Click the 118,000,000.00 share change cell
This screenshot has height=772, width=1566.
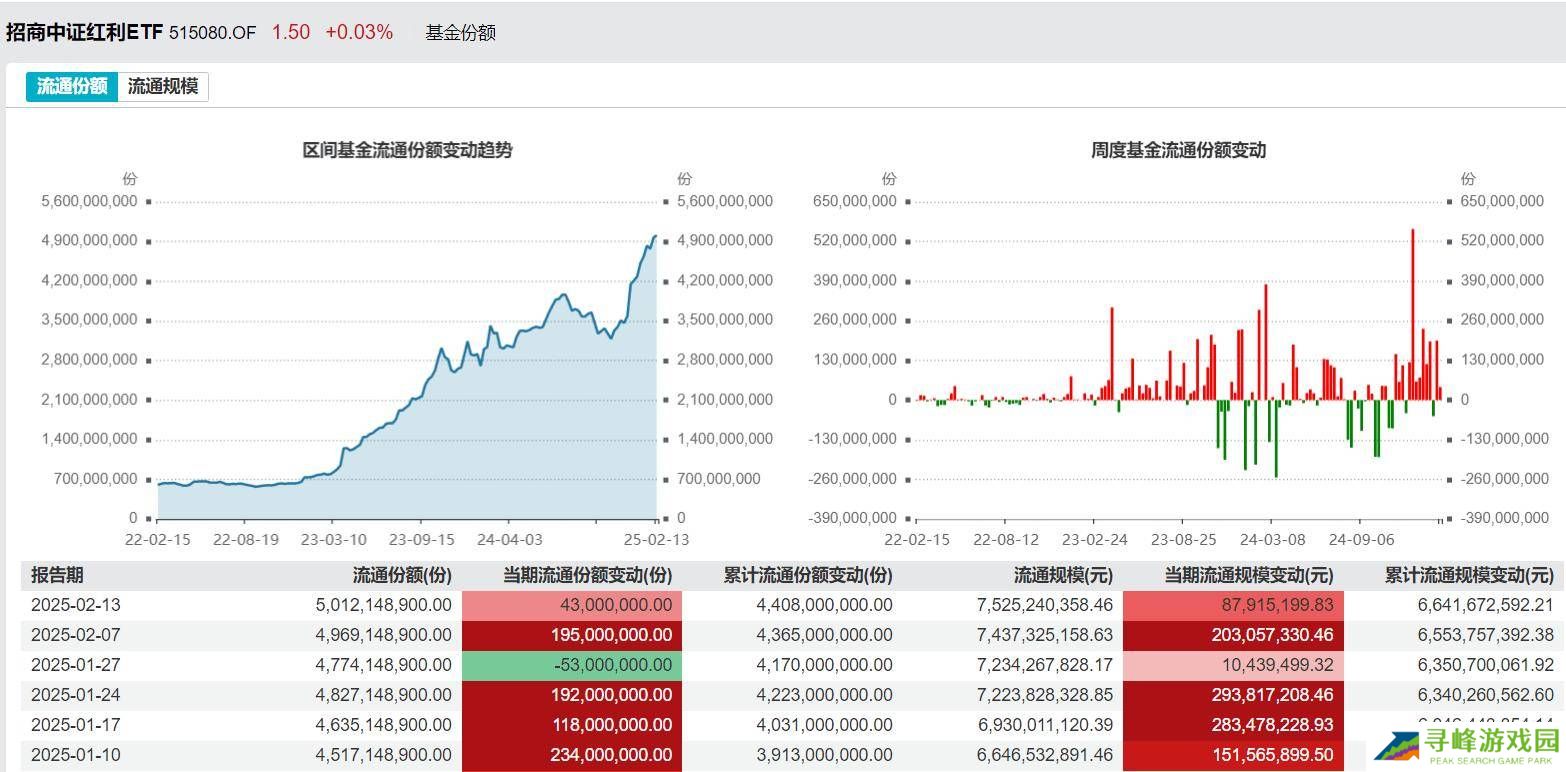[572, 725]
